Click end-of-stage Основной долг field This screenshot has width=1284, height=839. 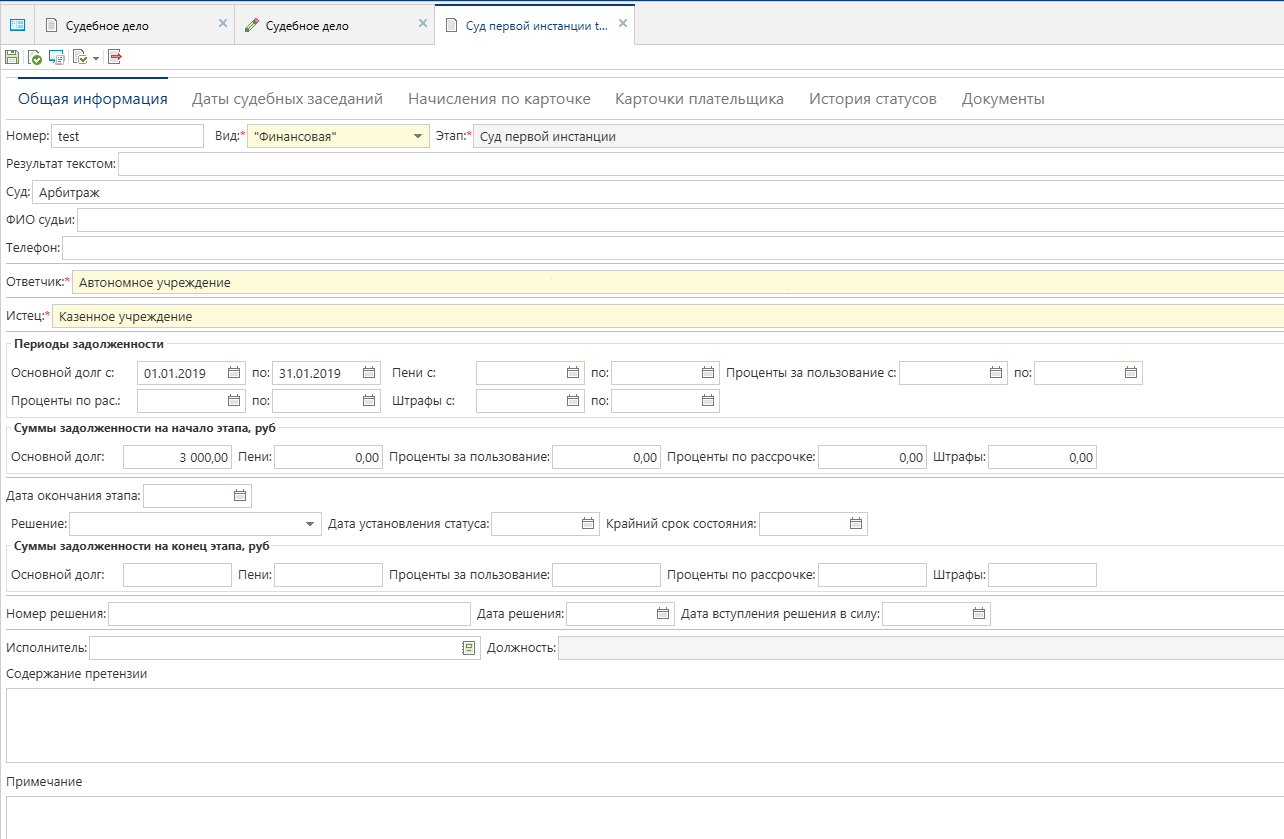click(x=178, y=575)
